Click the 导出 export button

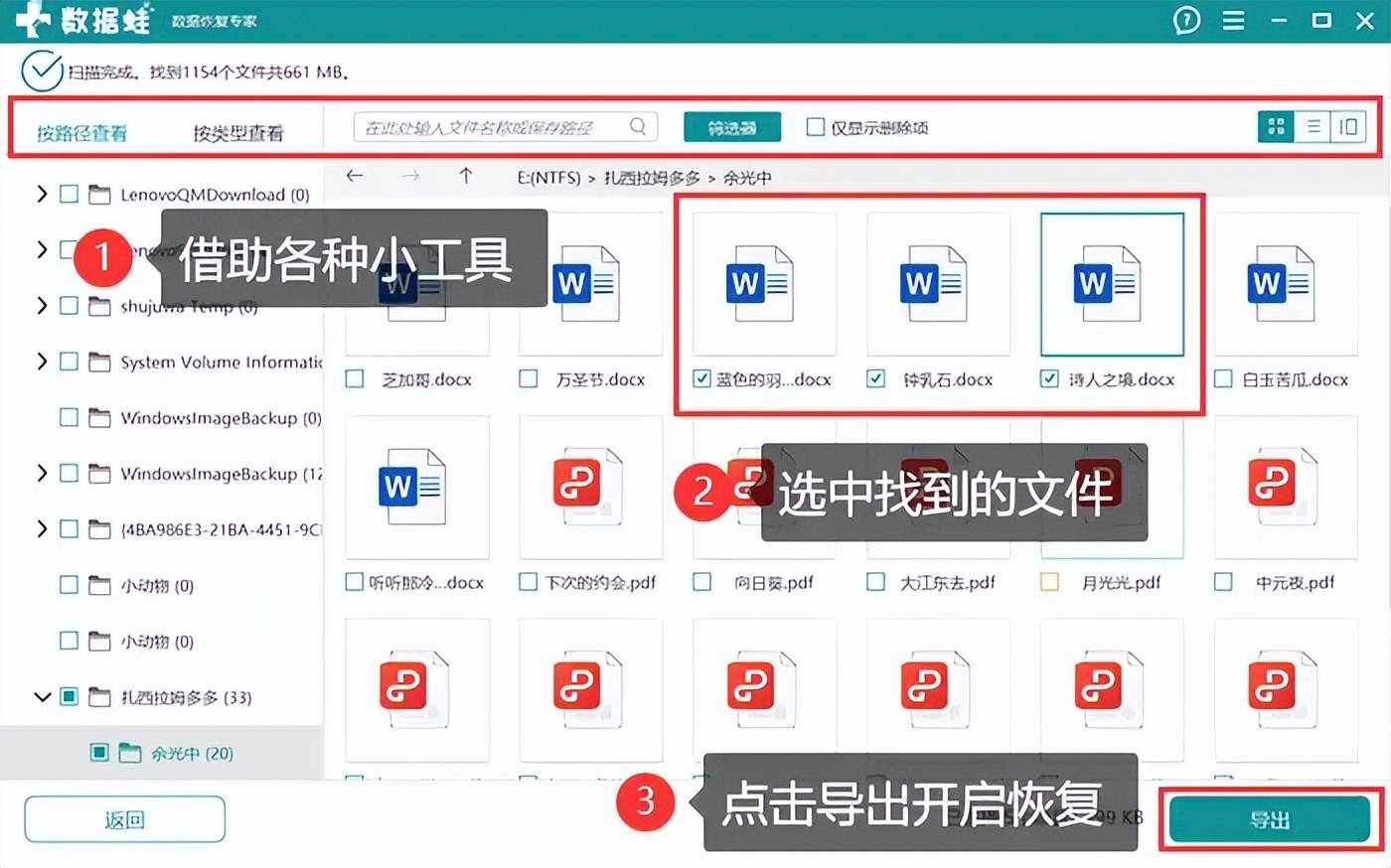click(x=1270, y=820)
